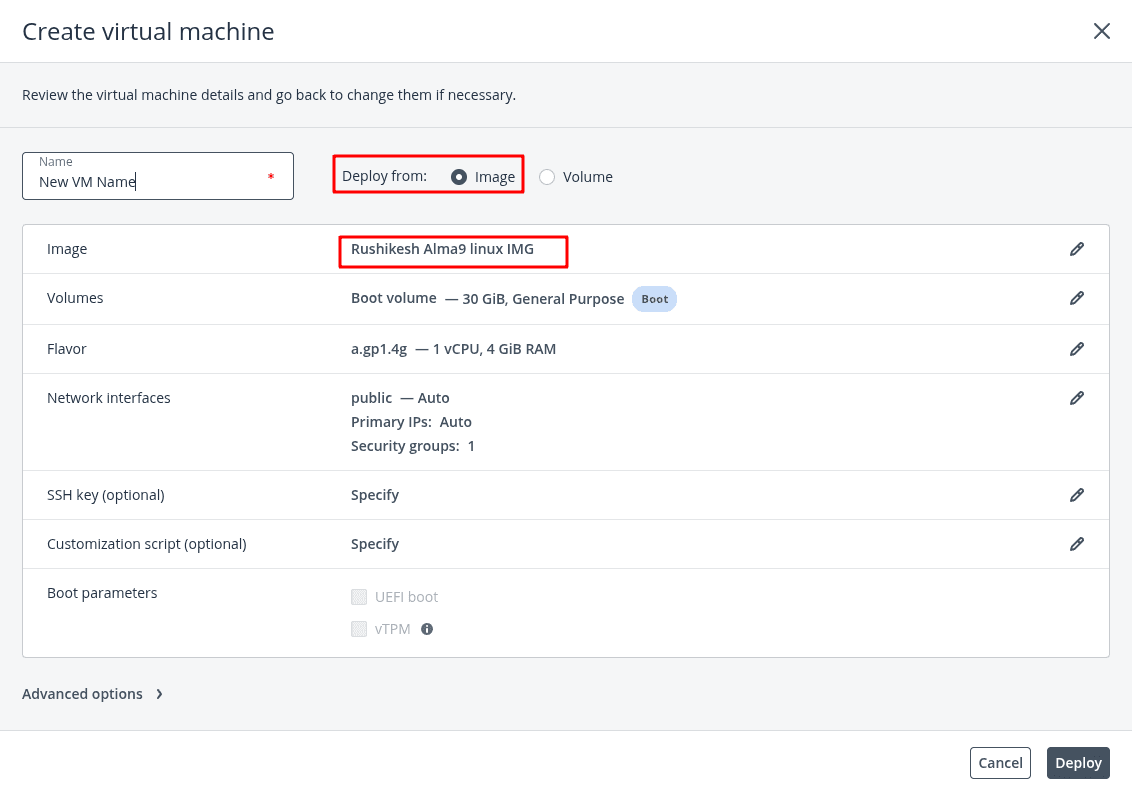Edit the Image row with pencil icon
This screenshot has width=1132, height=792.
1076,249
